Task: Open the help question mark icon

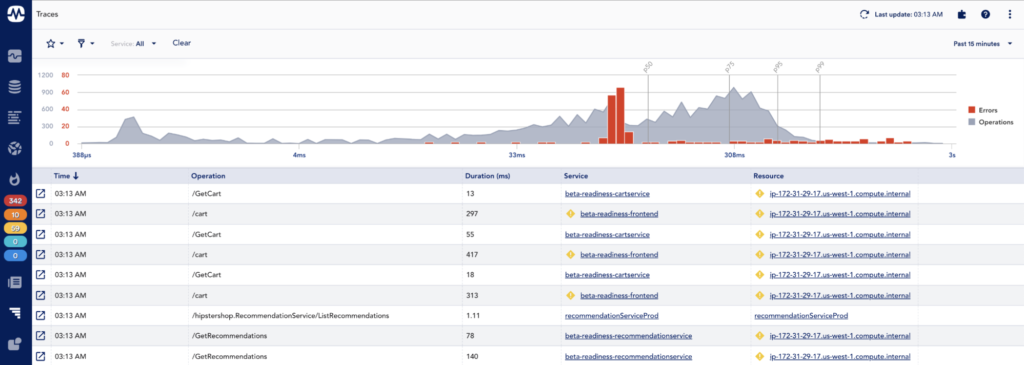Action: click(x=985, y=14)
